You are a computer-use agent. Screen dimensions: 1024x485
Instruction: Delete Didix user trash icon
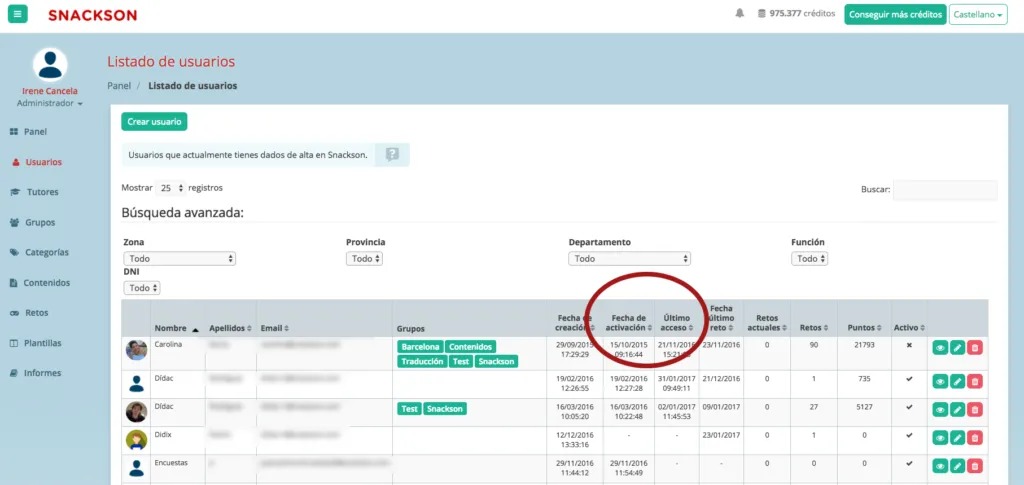point(974,437)
